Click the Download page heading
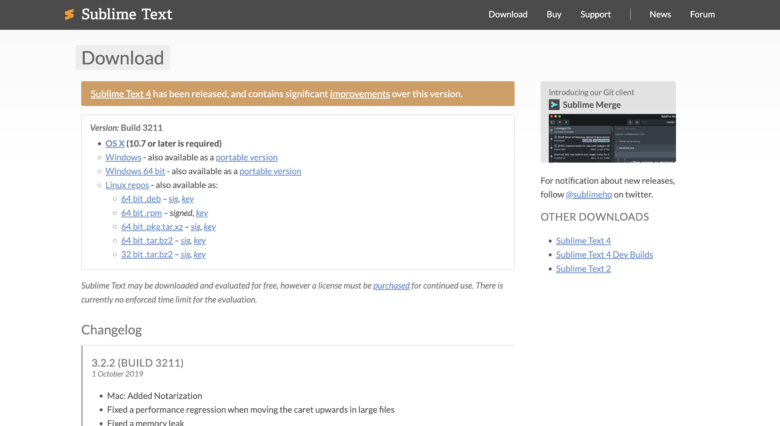 coord(122,58)
